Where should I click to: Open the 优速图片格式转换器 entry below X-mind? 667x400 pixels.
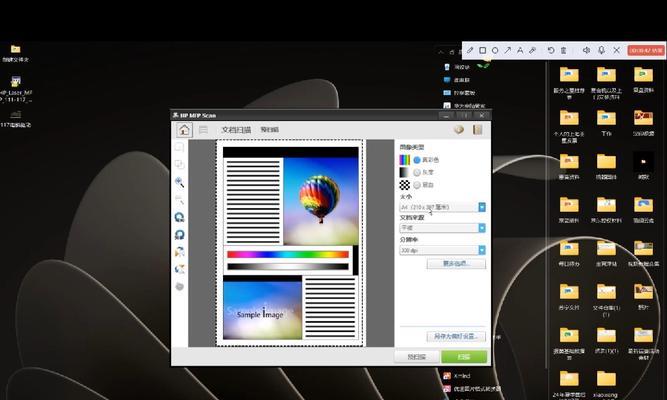point(472,389)
